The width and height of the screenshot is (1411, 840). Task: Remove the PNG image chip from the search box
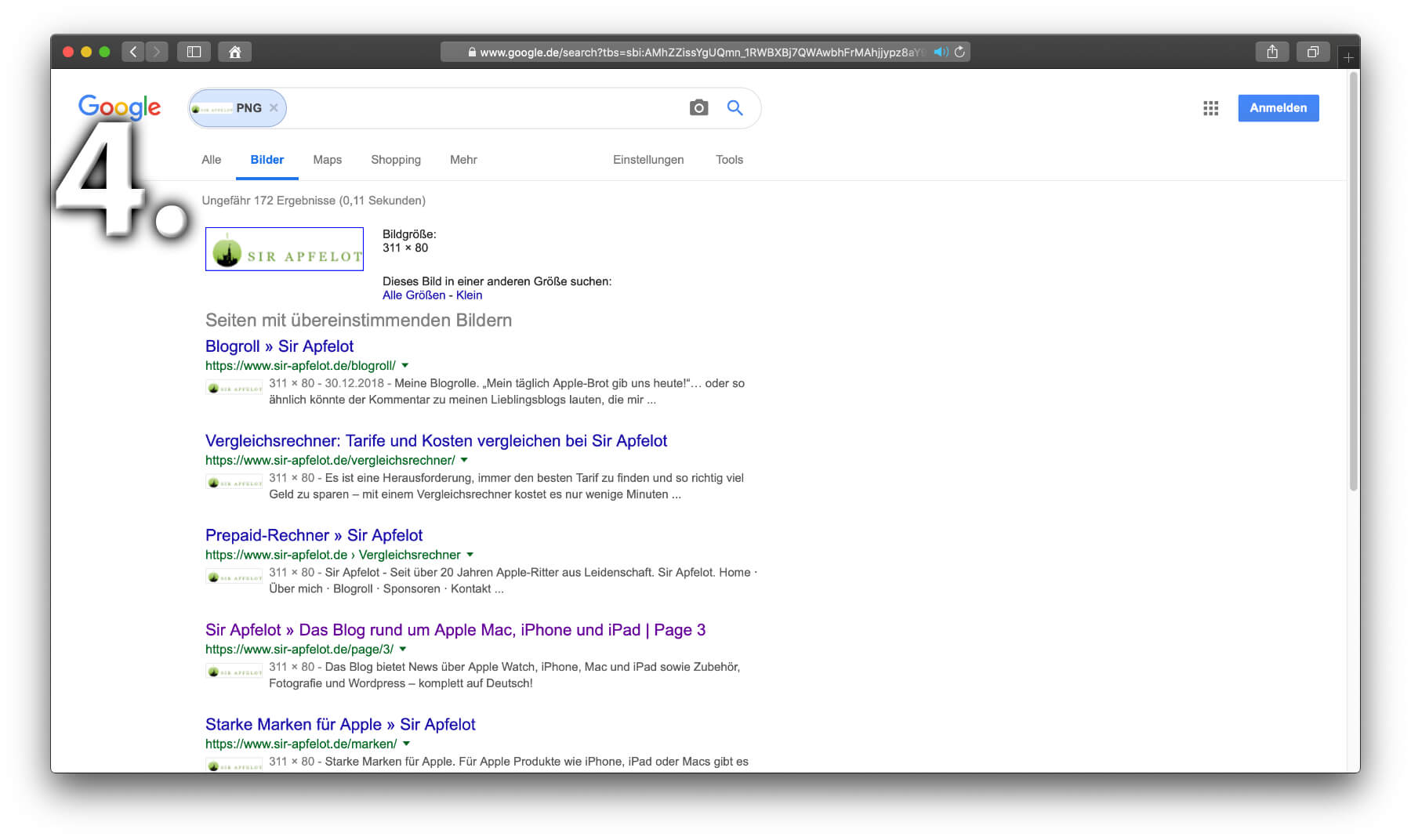click(x=274, y=108)
